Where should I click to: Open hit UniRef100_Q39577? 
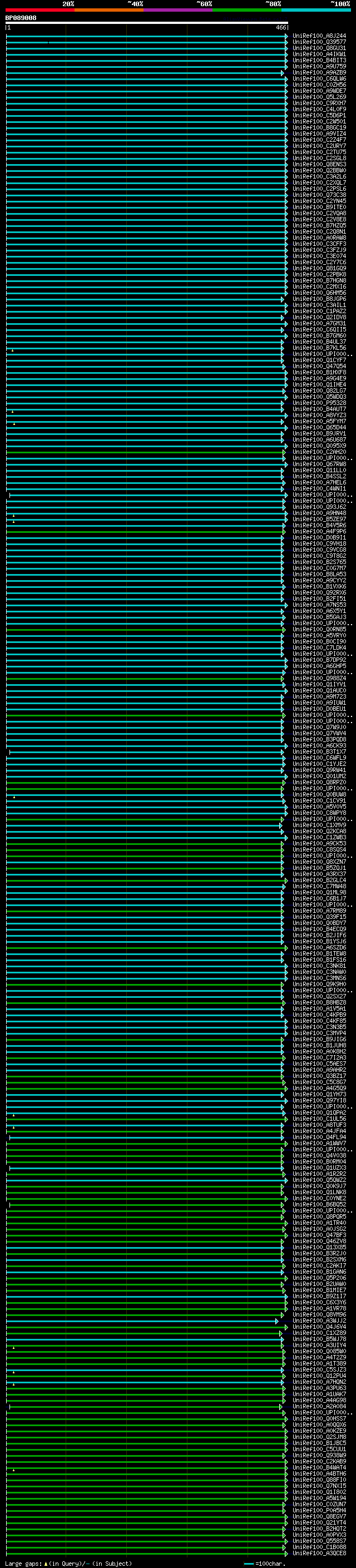[x=319, y=42]
